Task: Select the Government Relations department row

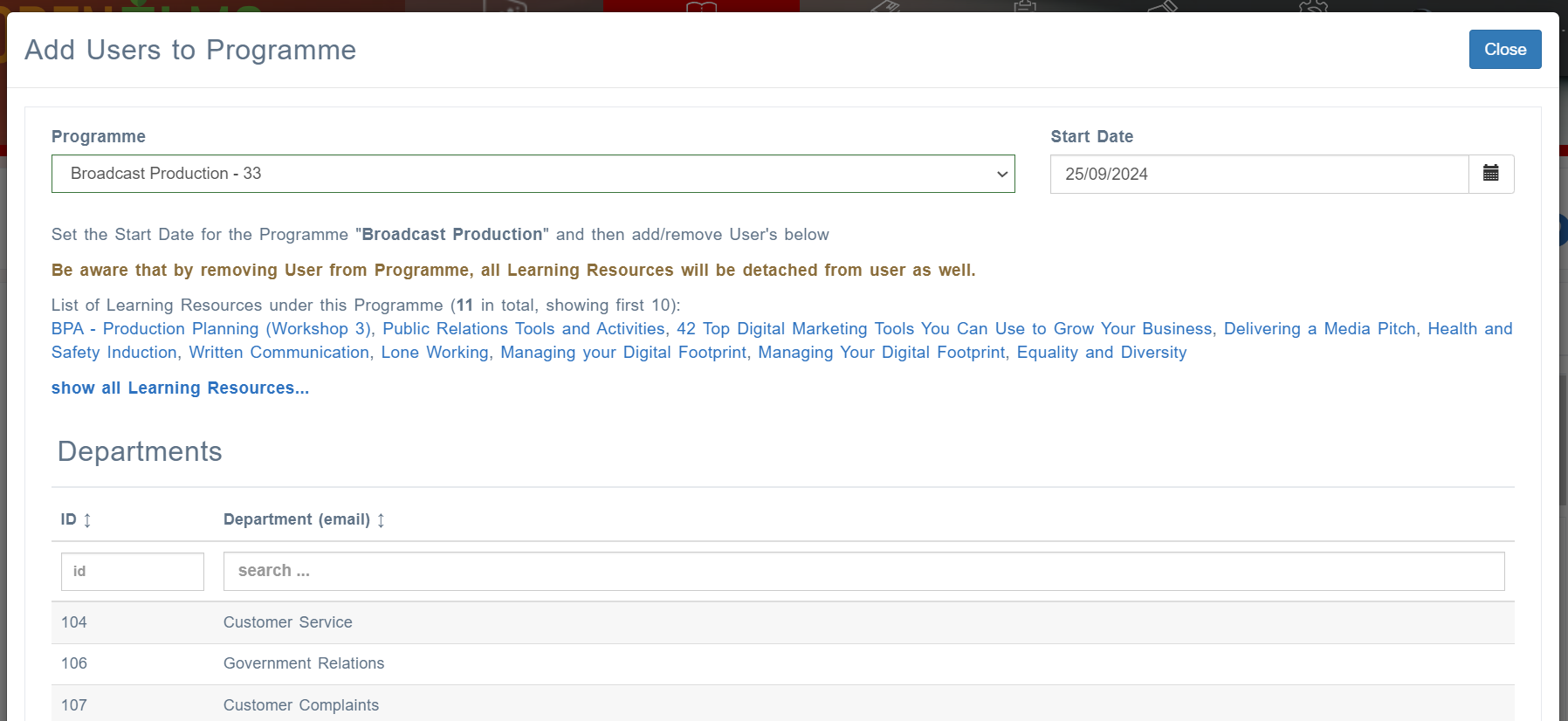Action: (782, 663)
